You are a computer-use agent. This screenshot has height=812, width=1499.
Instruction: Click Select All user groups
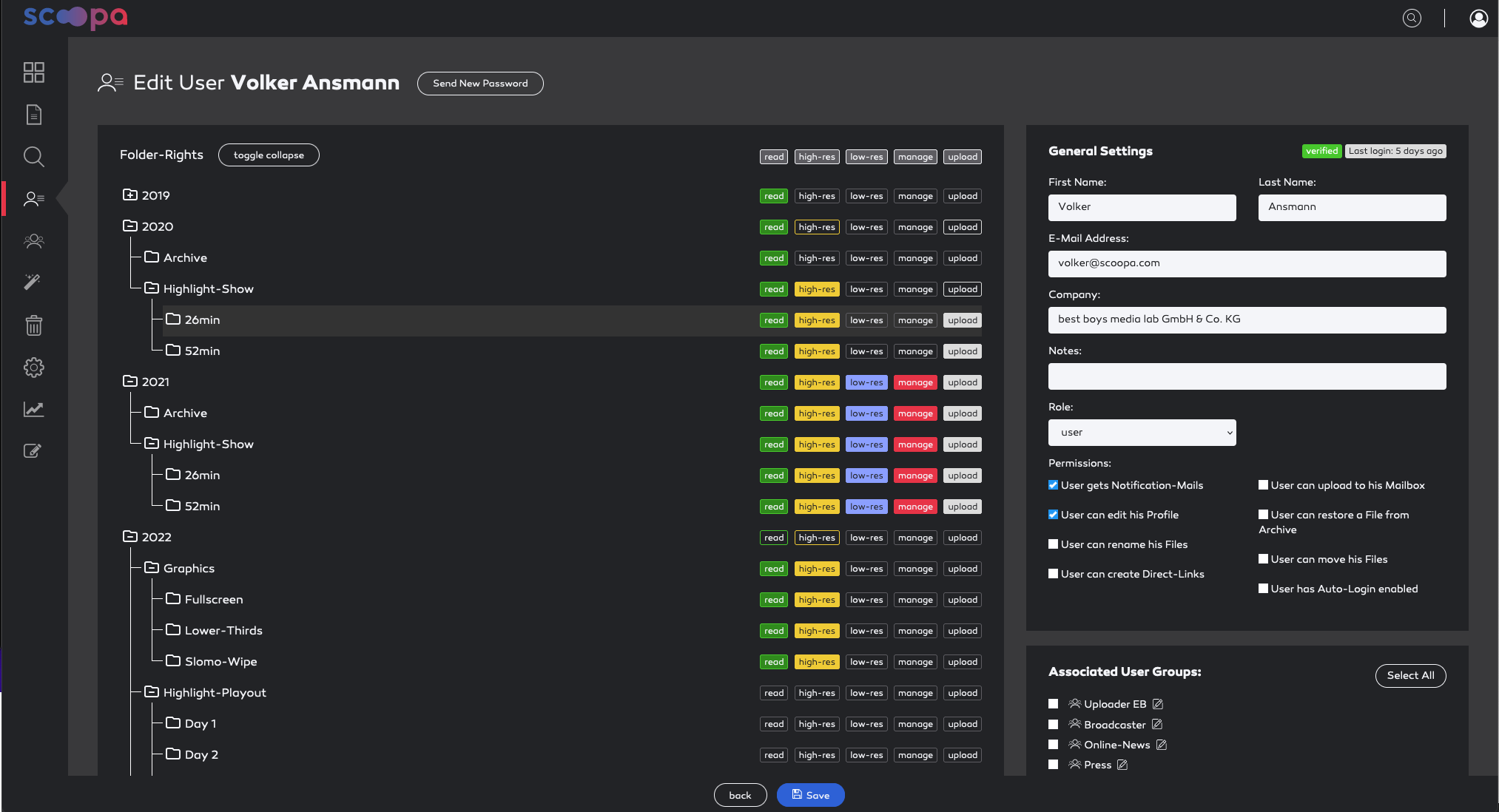pos(1410,675)
